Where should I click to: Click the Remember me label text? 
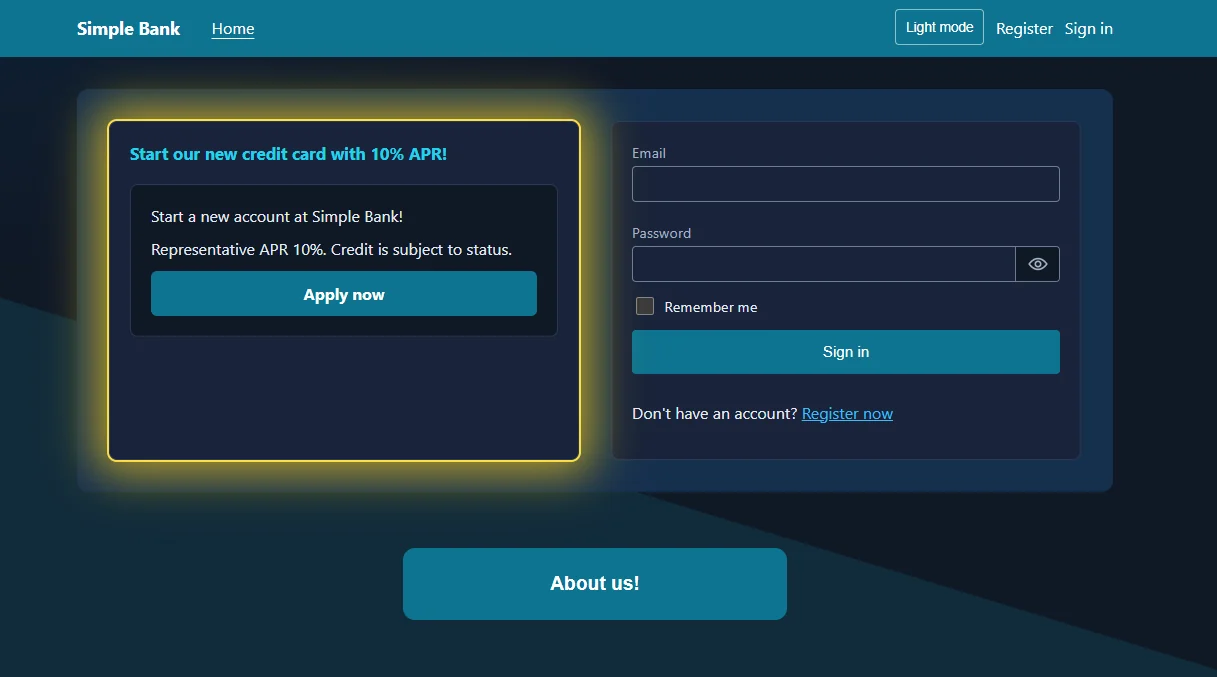[711, 307]
